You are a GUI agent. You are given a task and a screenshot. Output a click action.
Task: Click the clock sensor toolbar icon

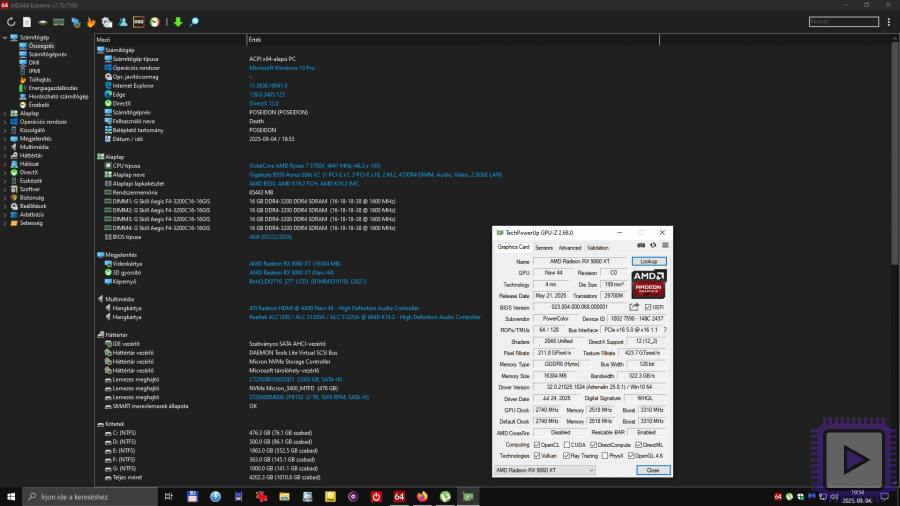pyautogui.click(x=154, y=22)
